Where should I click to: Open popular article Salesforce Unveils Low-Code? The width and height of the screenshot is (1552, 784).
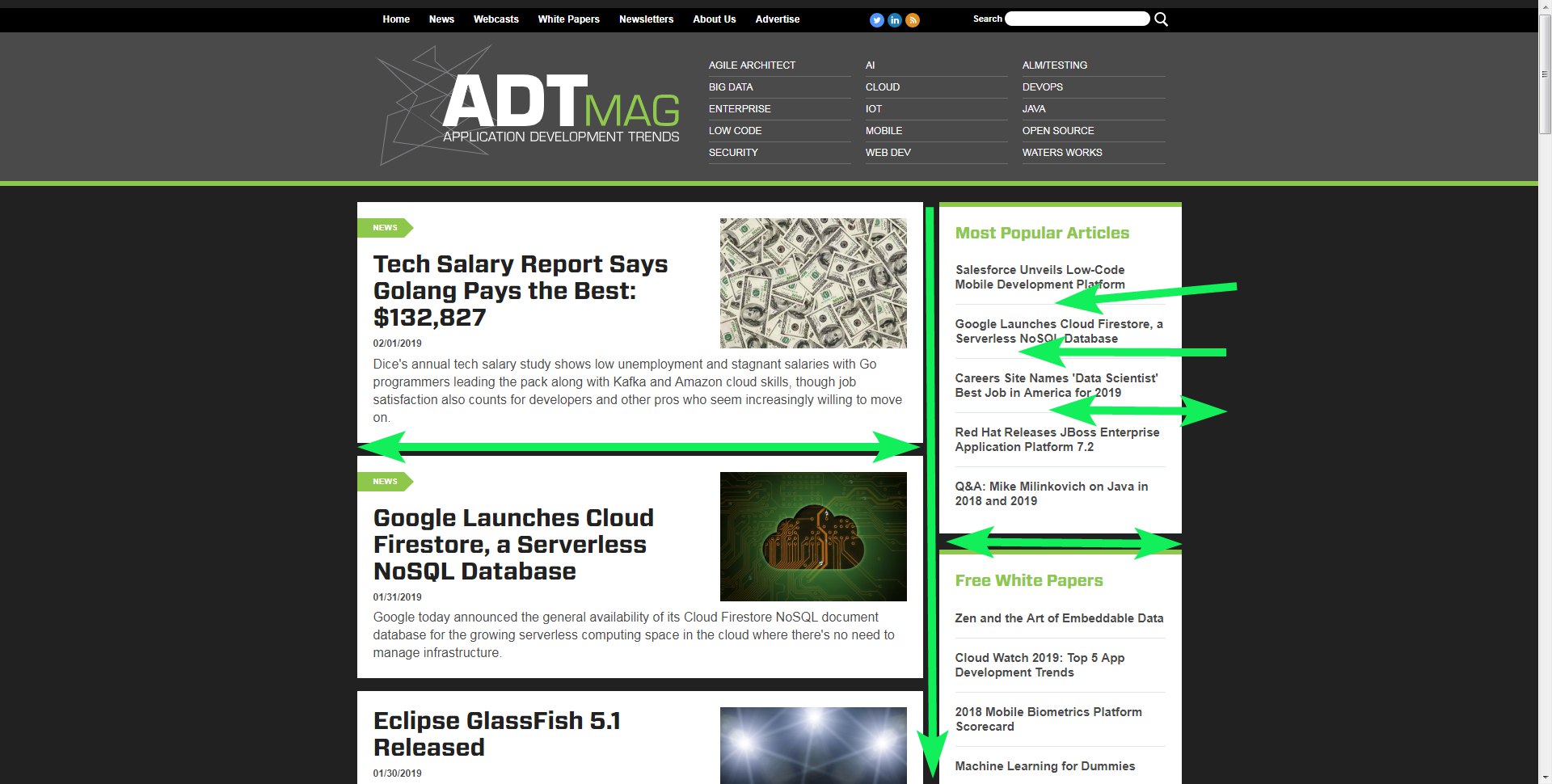coord(1040,277)
